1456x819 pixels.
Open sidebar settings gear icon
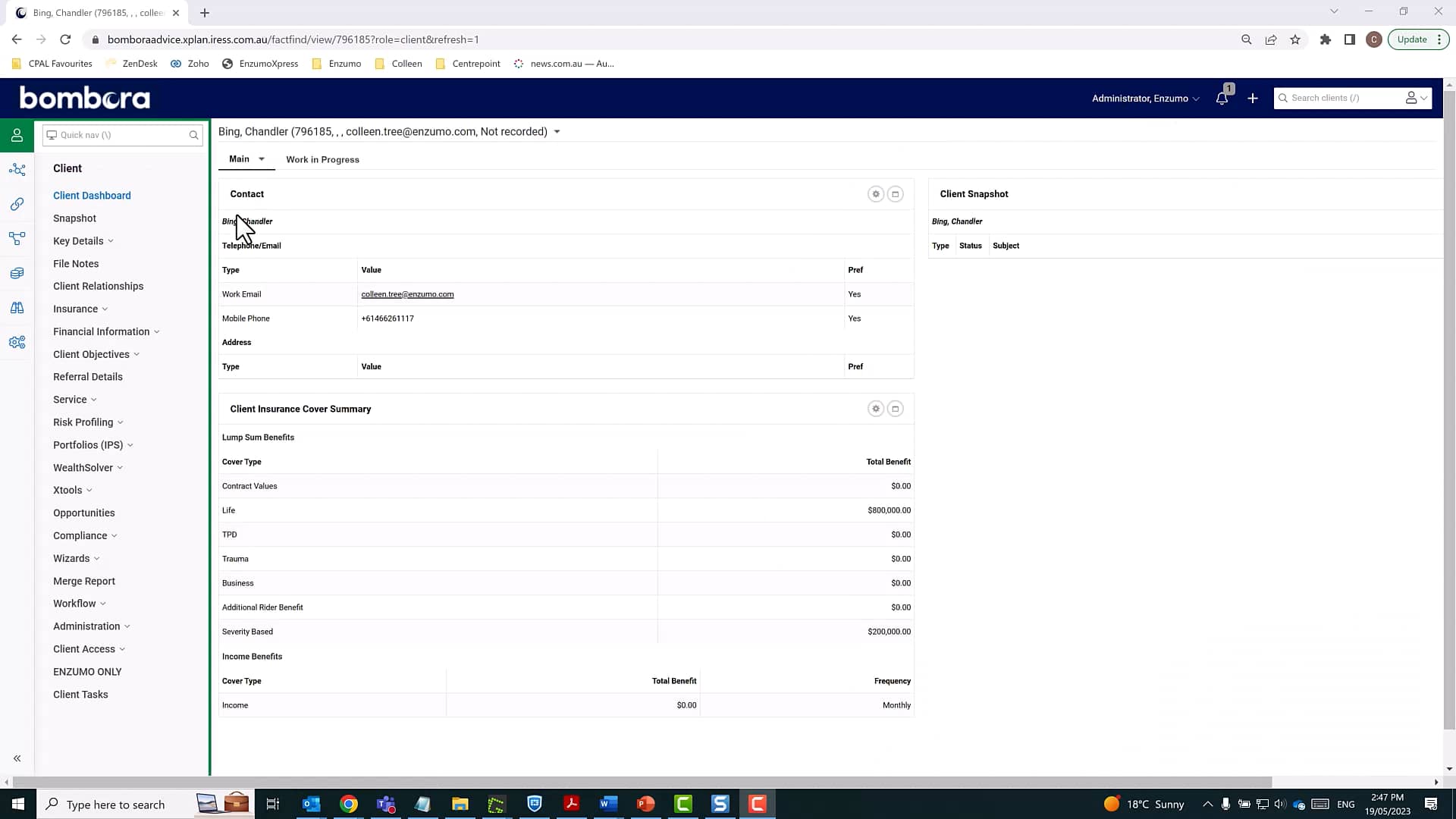click(17, 342)
